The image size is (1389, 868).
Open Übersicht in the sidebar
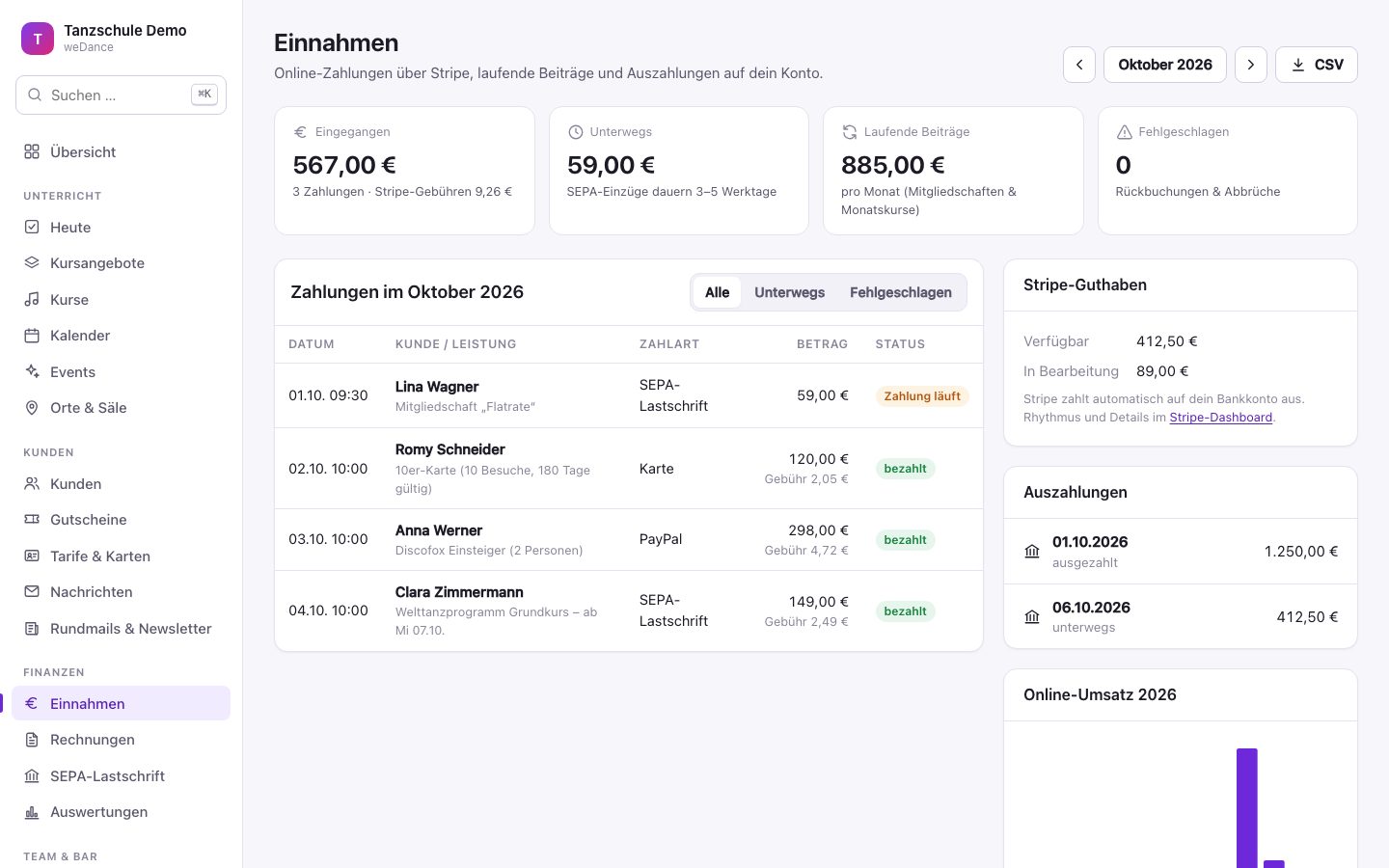pyautogui.click(x=121, y=151)
